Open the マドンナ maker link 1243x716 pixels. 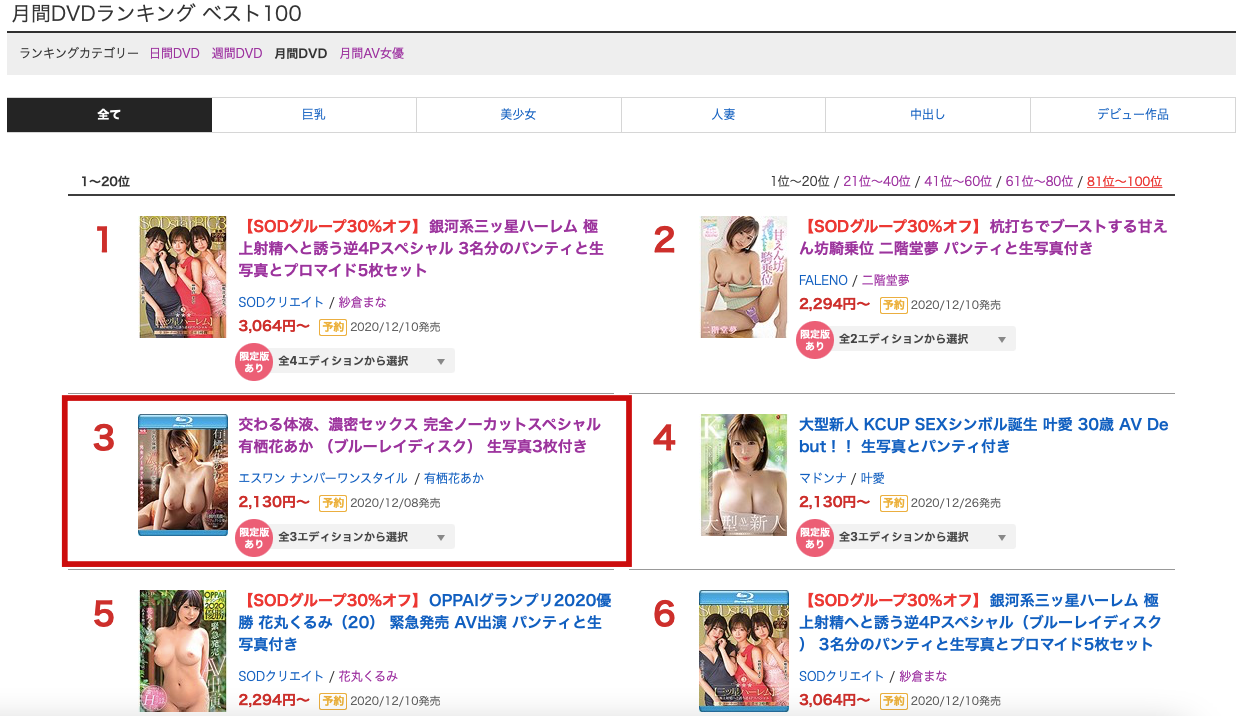[824, 478]
